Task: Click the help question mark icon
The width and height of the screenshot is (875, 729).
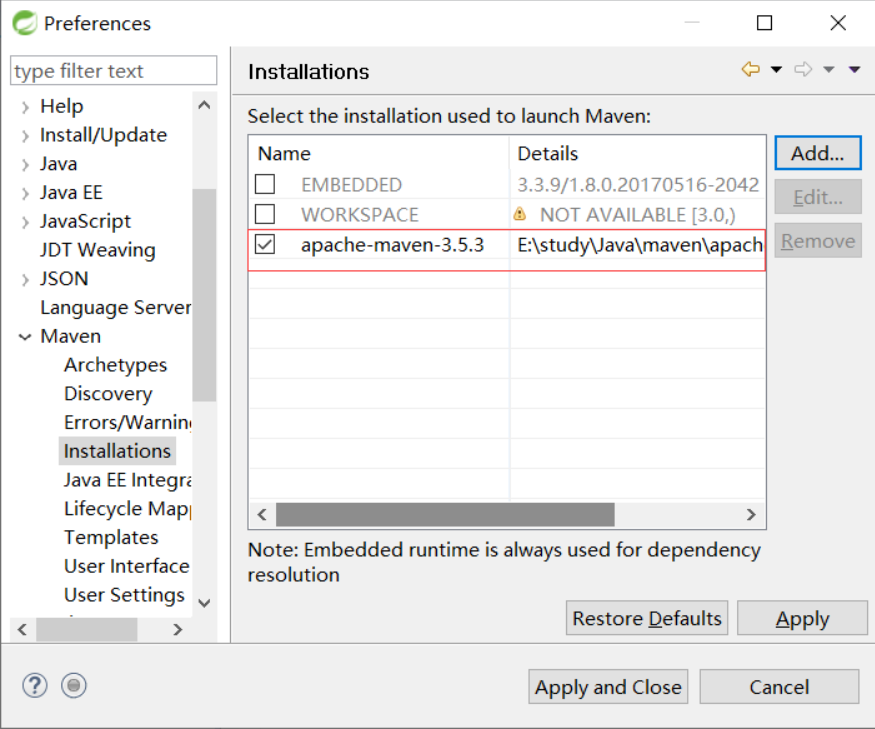Action: [x=35, y=685]
